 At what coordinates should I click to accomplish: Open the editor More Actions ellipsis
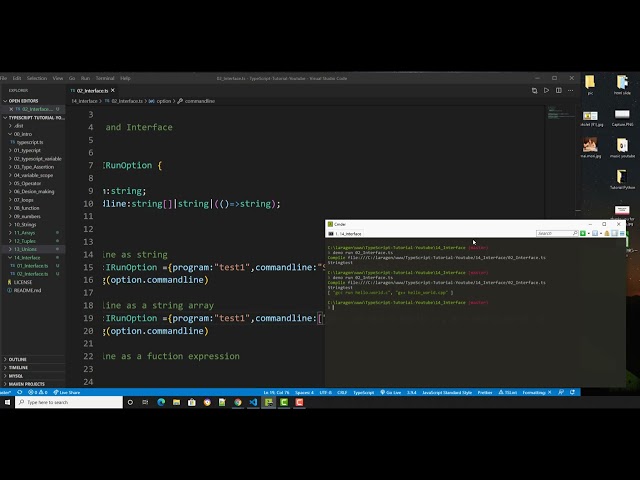[571, 91]
